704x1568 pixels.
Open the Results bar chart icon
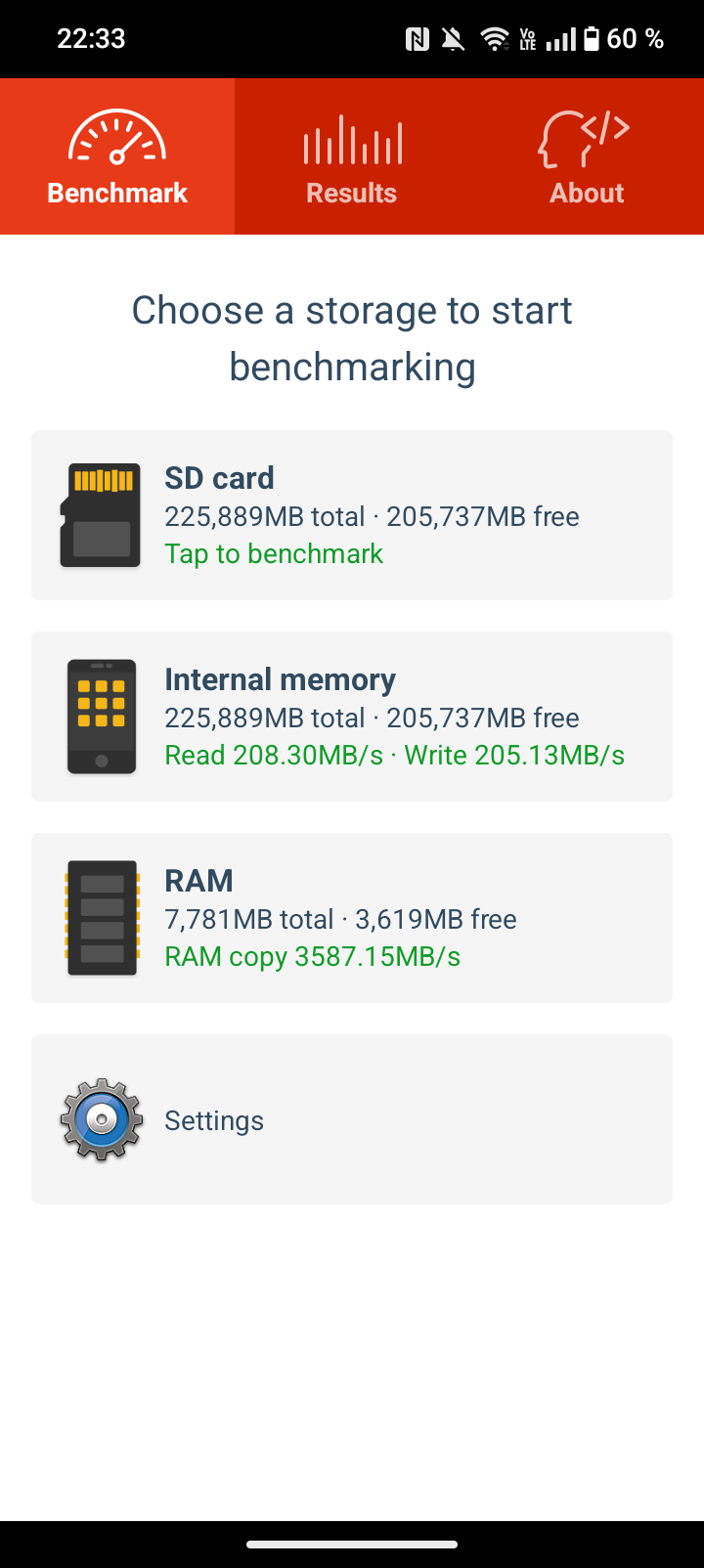(x=352, y=140)
